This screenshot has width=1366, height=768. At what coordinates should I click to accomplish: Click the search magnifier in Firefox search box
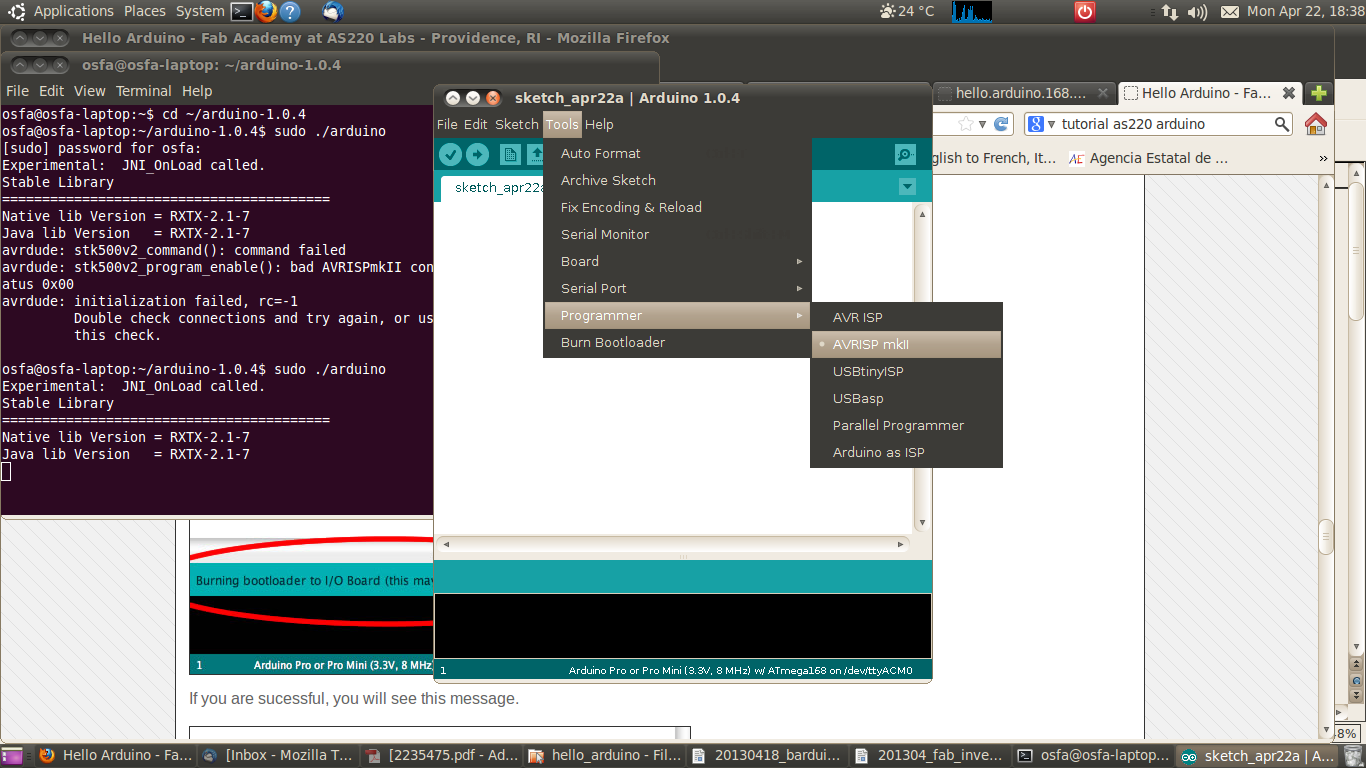point(1282,124)
